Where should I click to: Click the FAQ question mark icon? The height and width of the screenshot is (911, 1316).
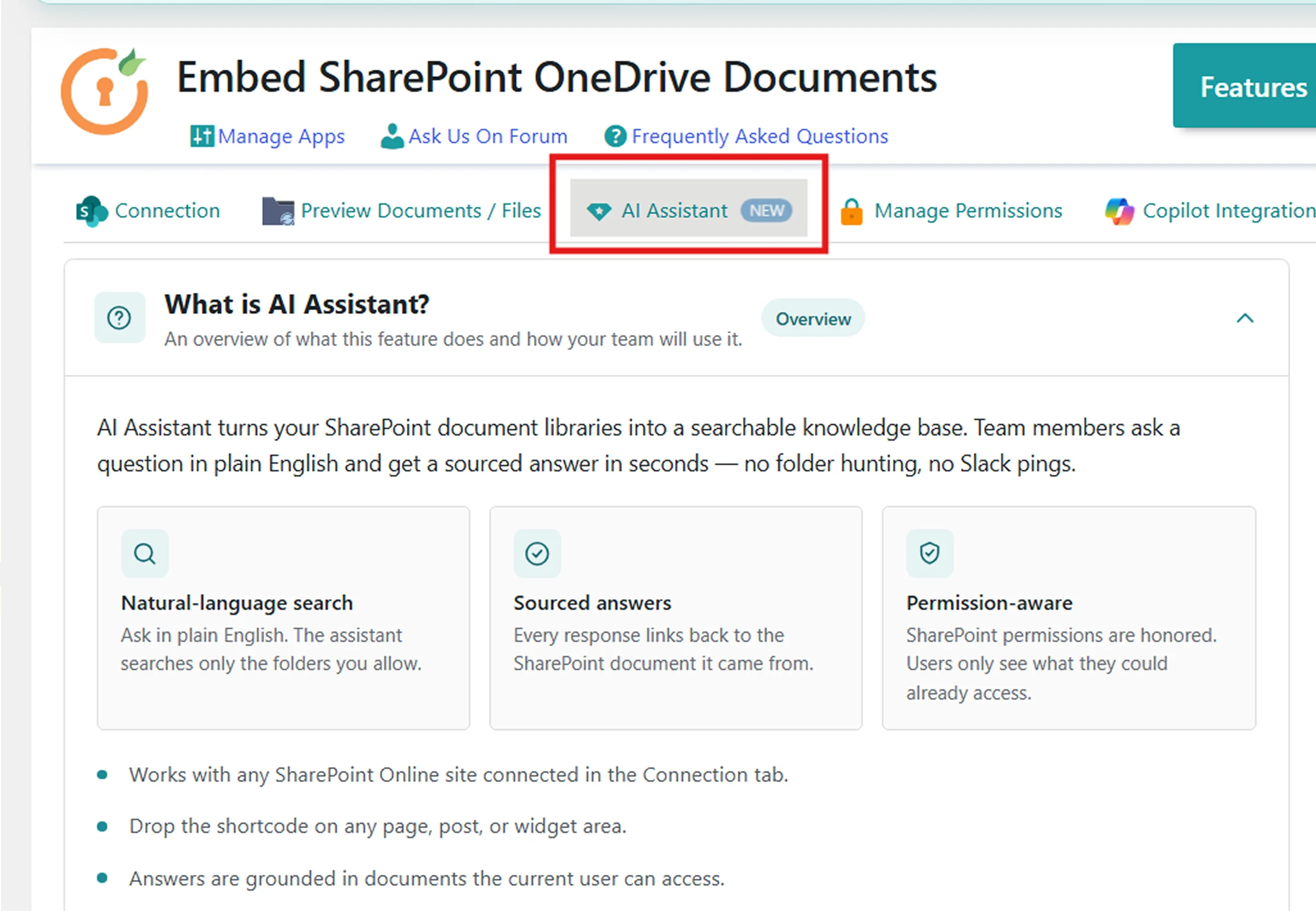coord(615,136)
